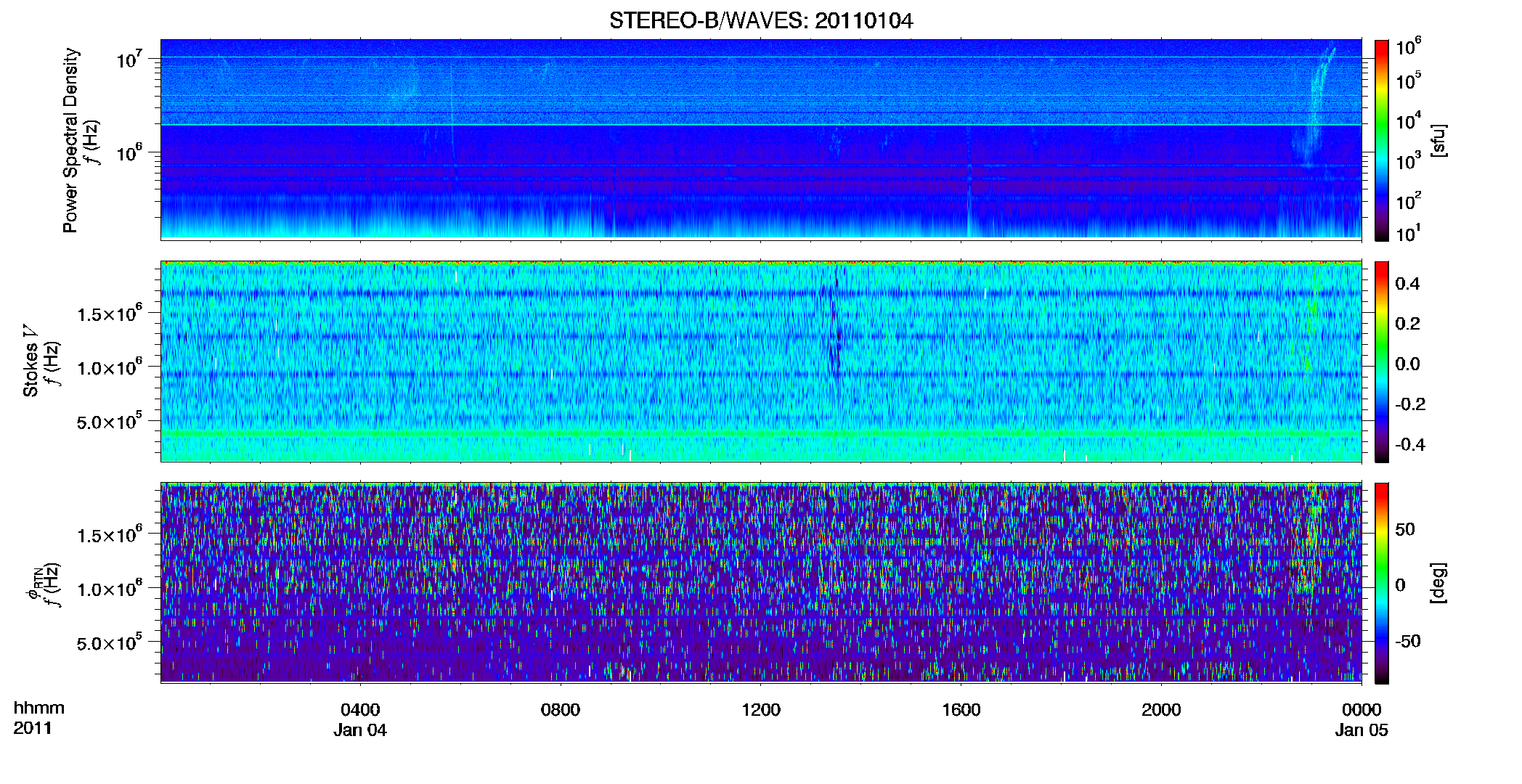Click the φ RTN degrees color bar
The image size is (1522, 784).
1381,583
